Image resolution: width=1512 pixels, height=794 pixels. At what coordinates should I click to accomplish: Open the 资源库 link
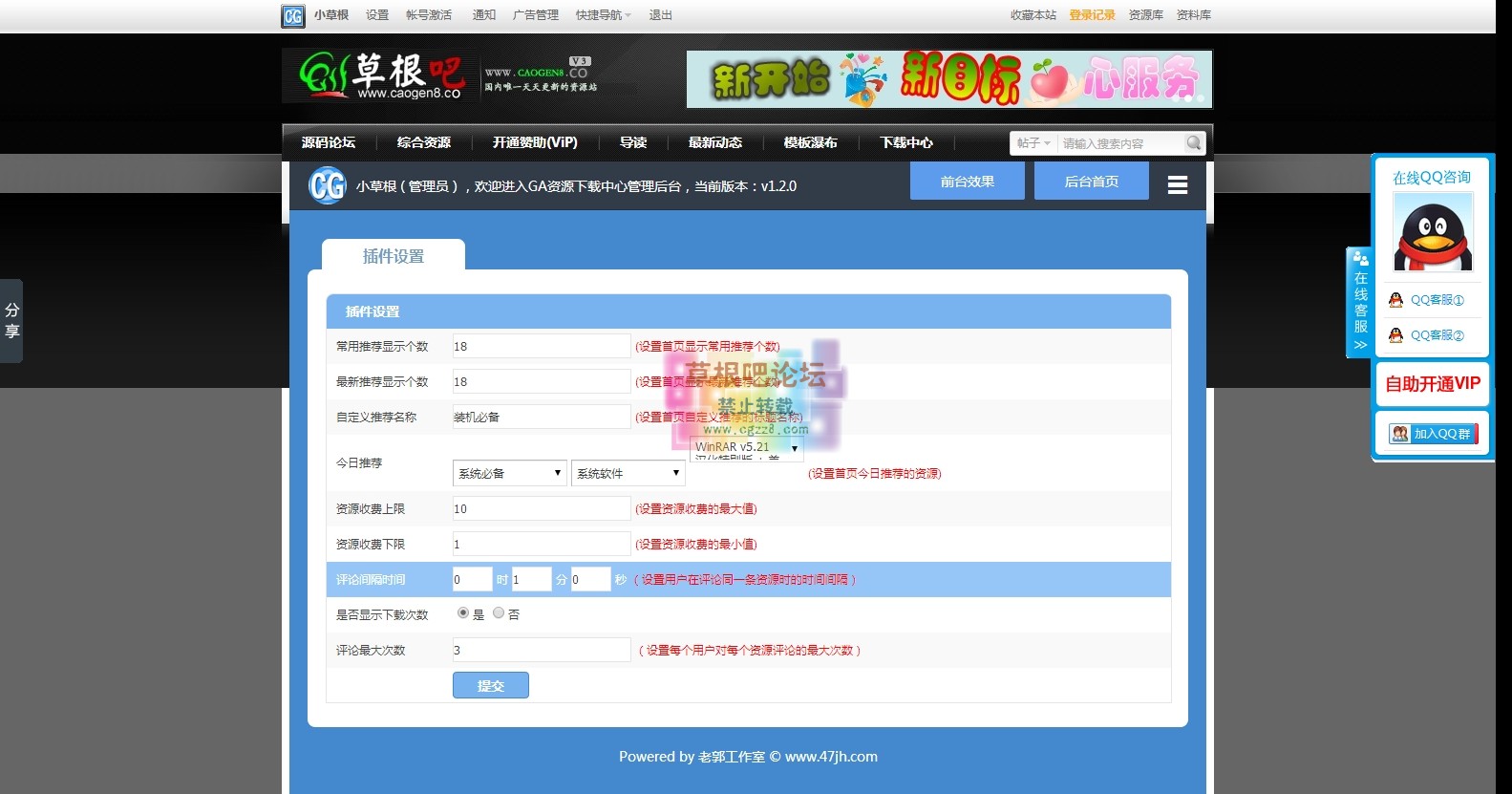pyautogui.click(x=1146, y=15)
